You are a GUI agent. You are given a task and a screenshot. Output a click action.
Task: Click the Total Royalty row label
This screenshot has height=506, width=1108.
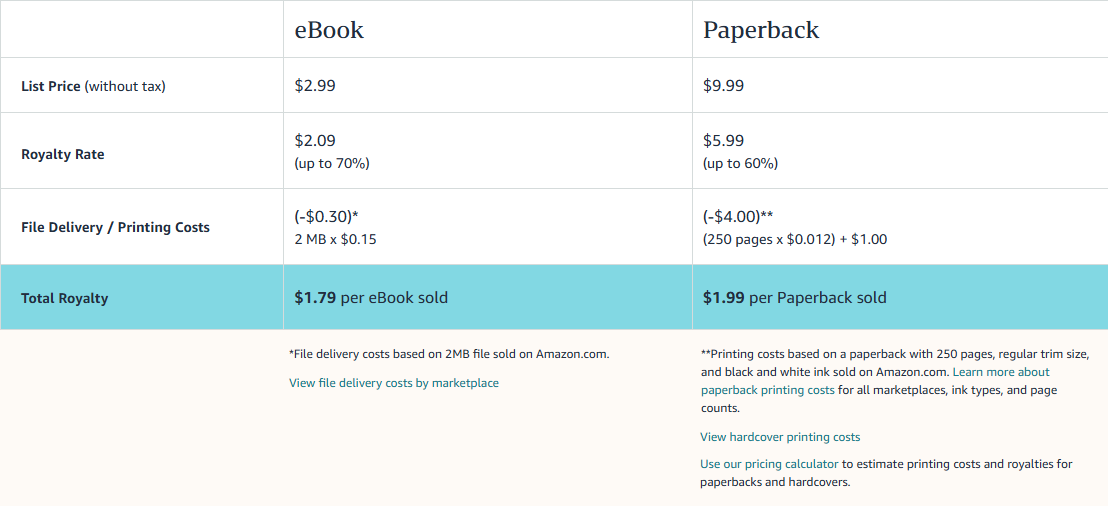pyautogui.click(x=64, y=298)
